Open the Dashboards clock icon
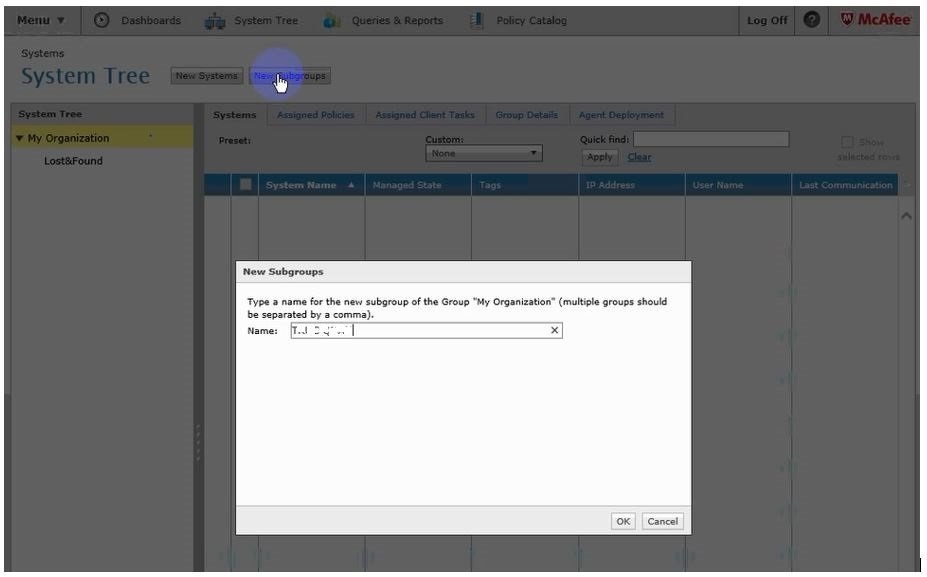 pos(102,21)
